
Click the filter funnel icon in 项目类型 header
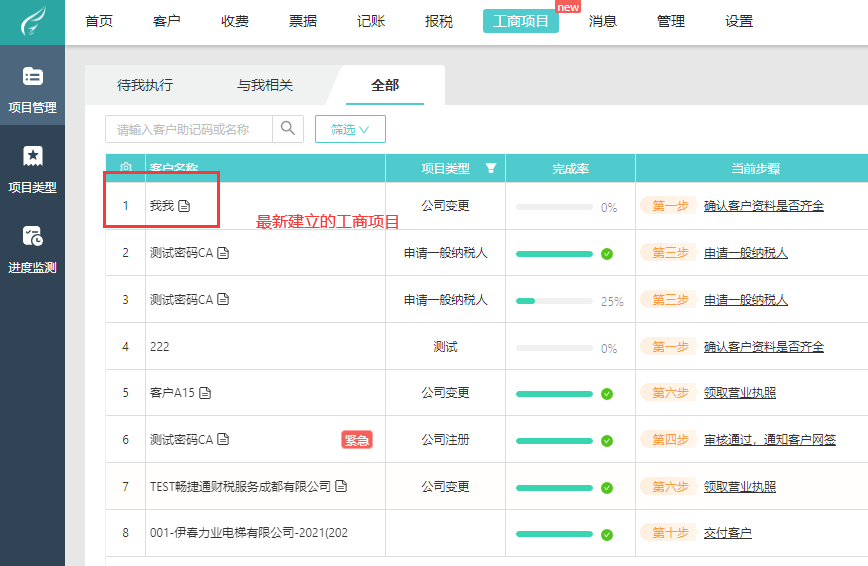tap(490, 168)
